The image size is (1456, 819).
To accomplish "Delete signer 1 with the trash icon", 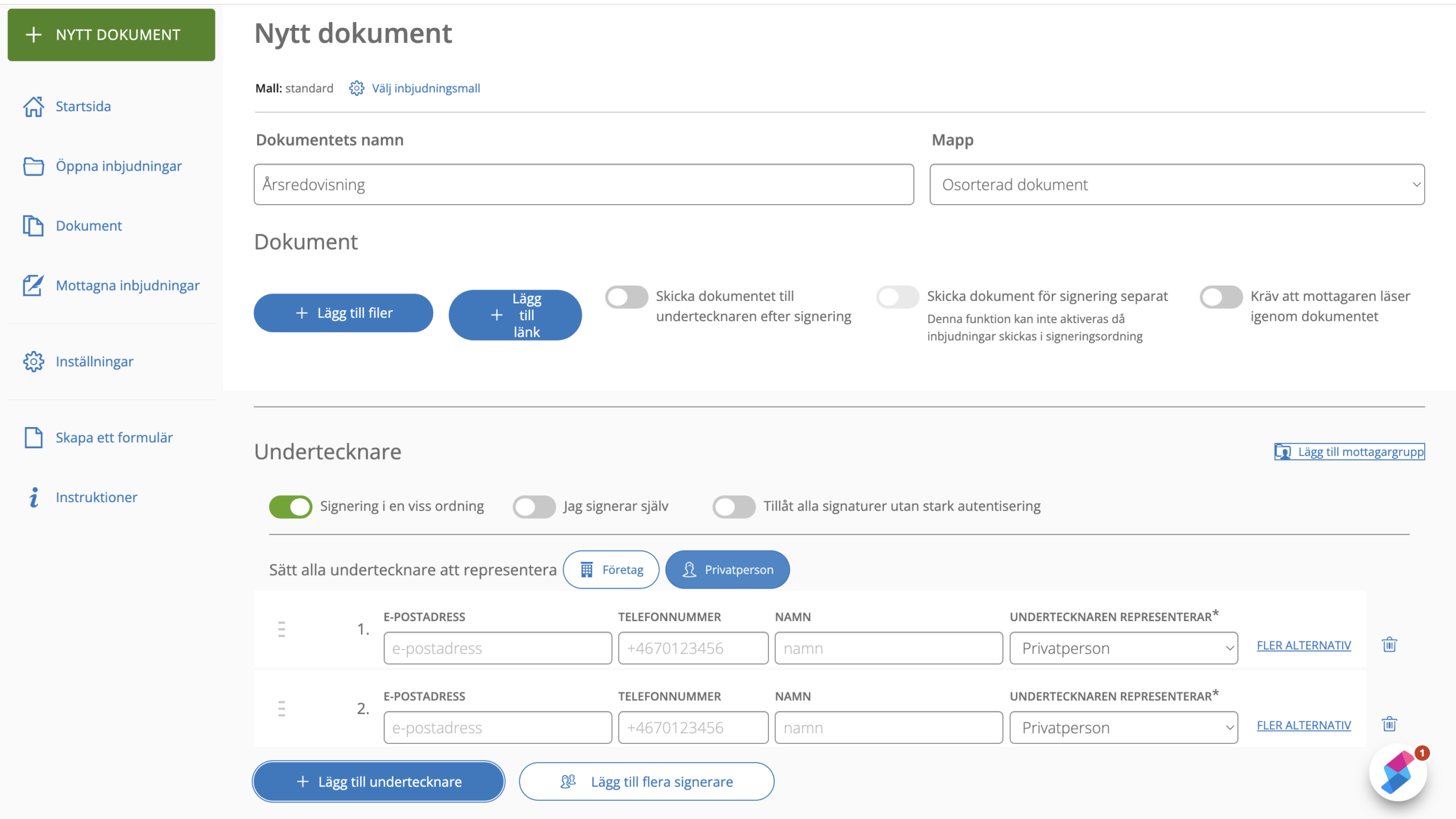I will (x=1389, y=644).
